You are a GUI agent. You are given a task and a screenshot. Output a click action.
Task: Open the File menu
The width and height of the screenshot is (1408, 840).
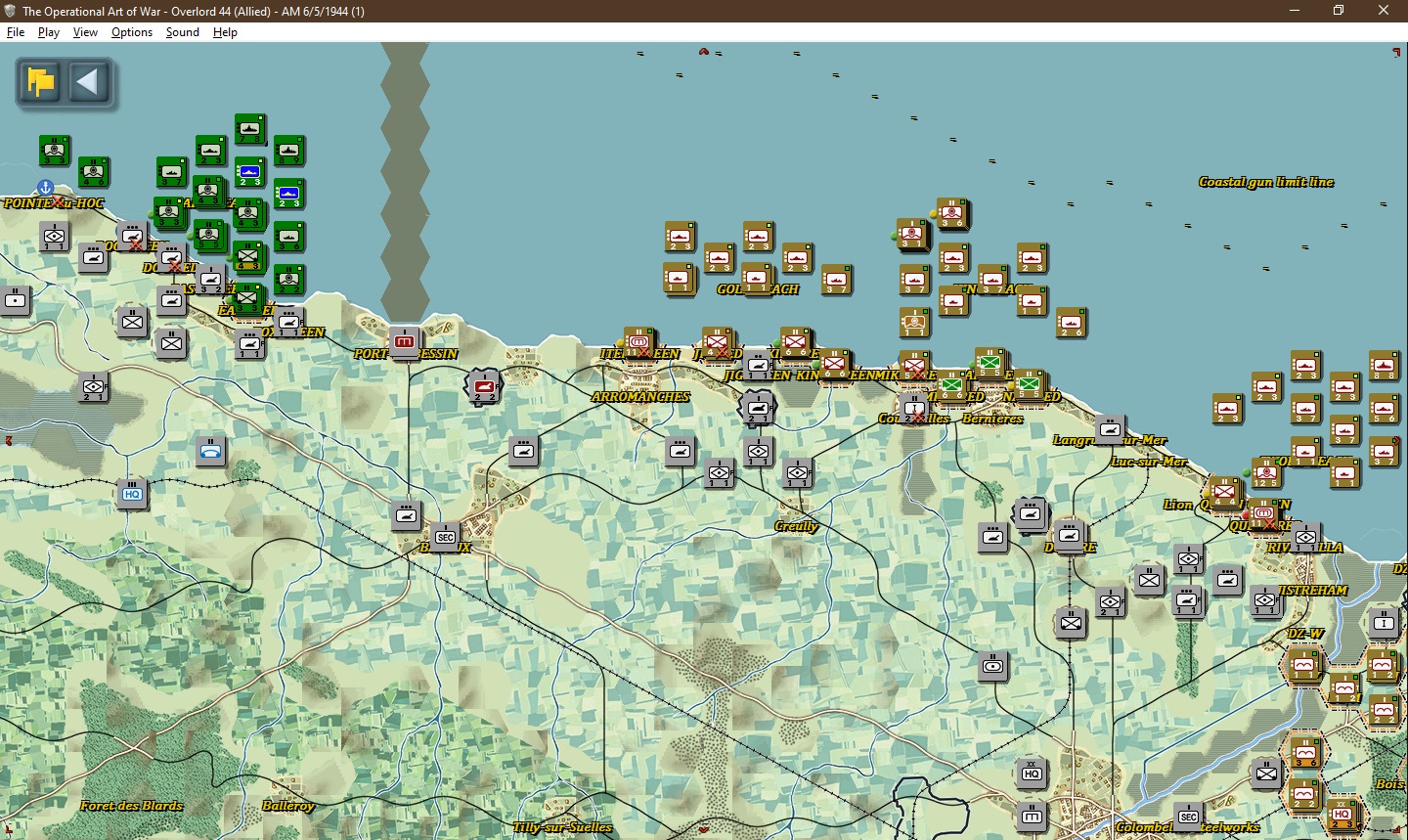[16, 32]
